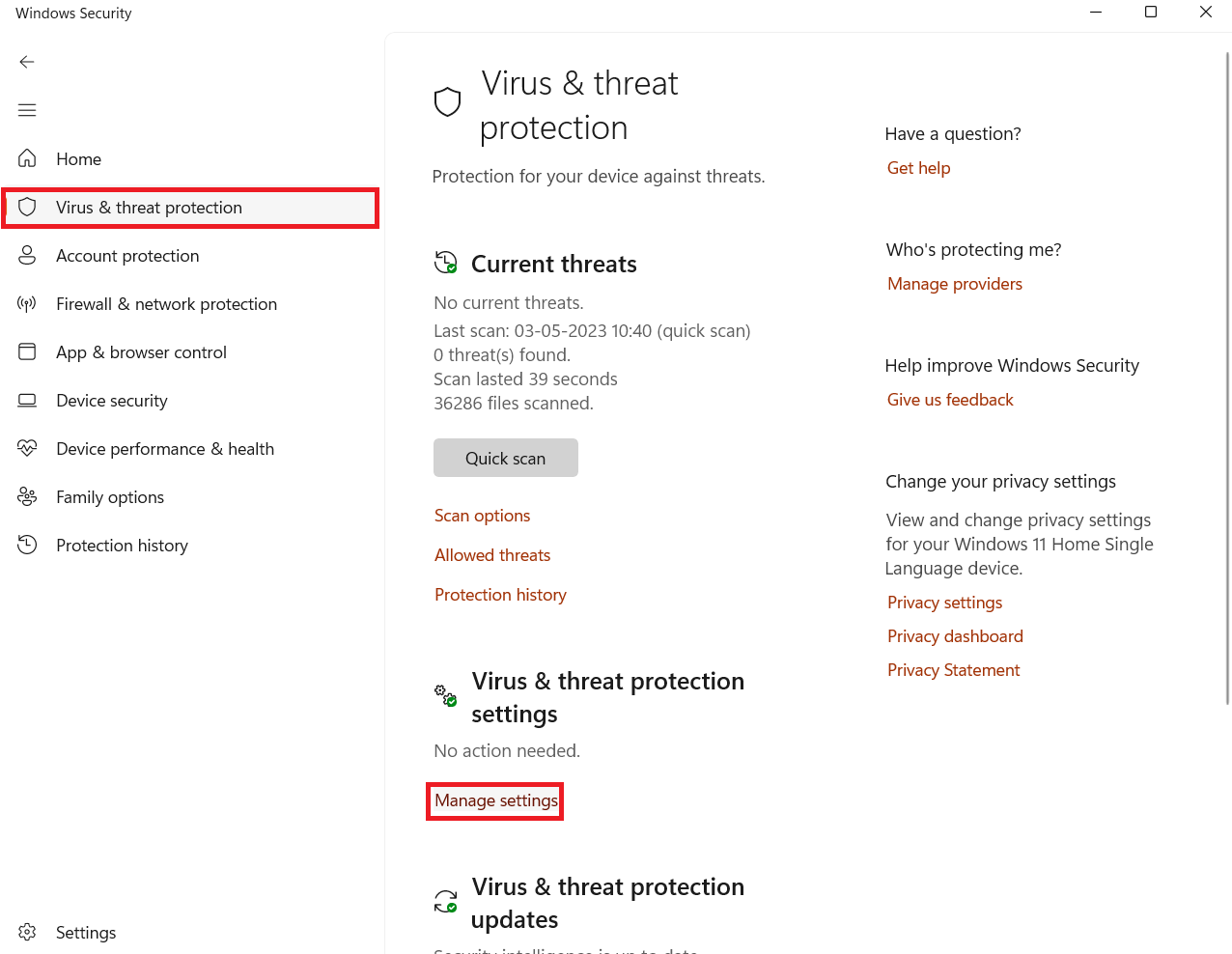Click the App & browser control icon
Image resolution: width=1232 pixels, height=954 pixels.
(x=27, y=351)
